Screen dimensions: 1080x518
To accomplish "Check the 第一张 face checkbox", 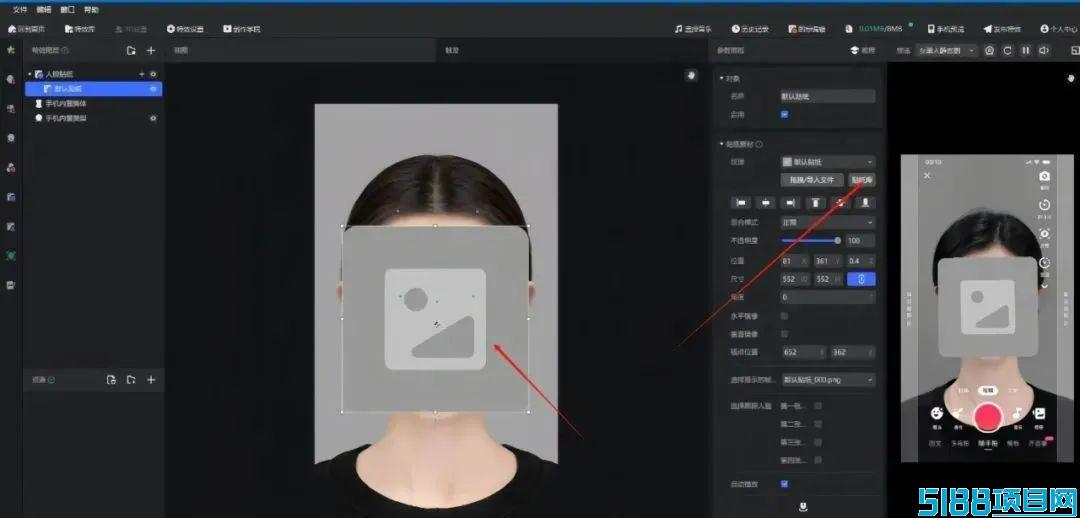I will click(818, 406).
